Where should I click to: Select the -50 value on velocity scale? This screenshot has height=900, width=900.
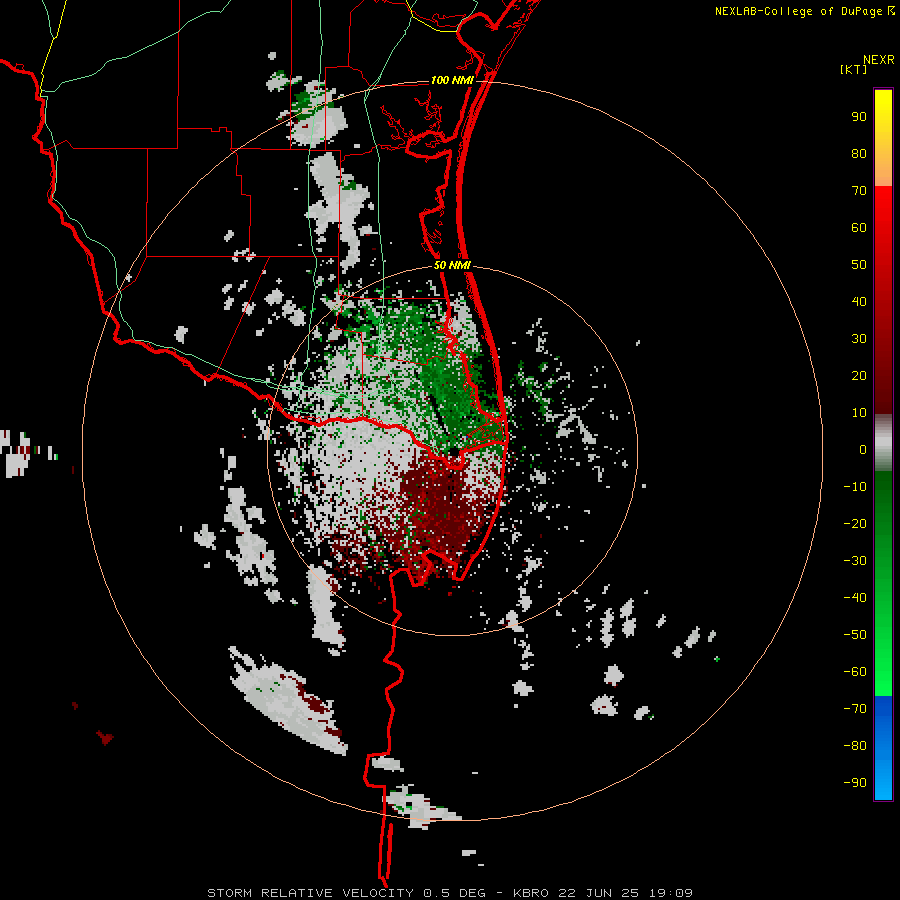pos(855,635)
